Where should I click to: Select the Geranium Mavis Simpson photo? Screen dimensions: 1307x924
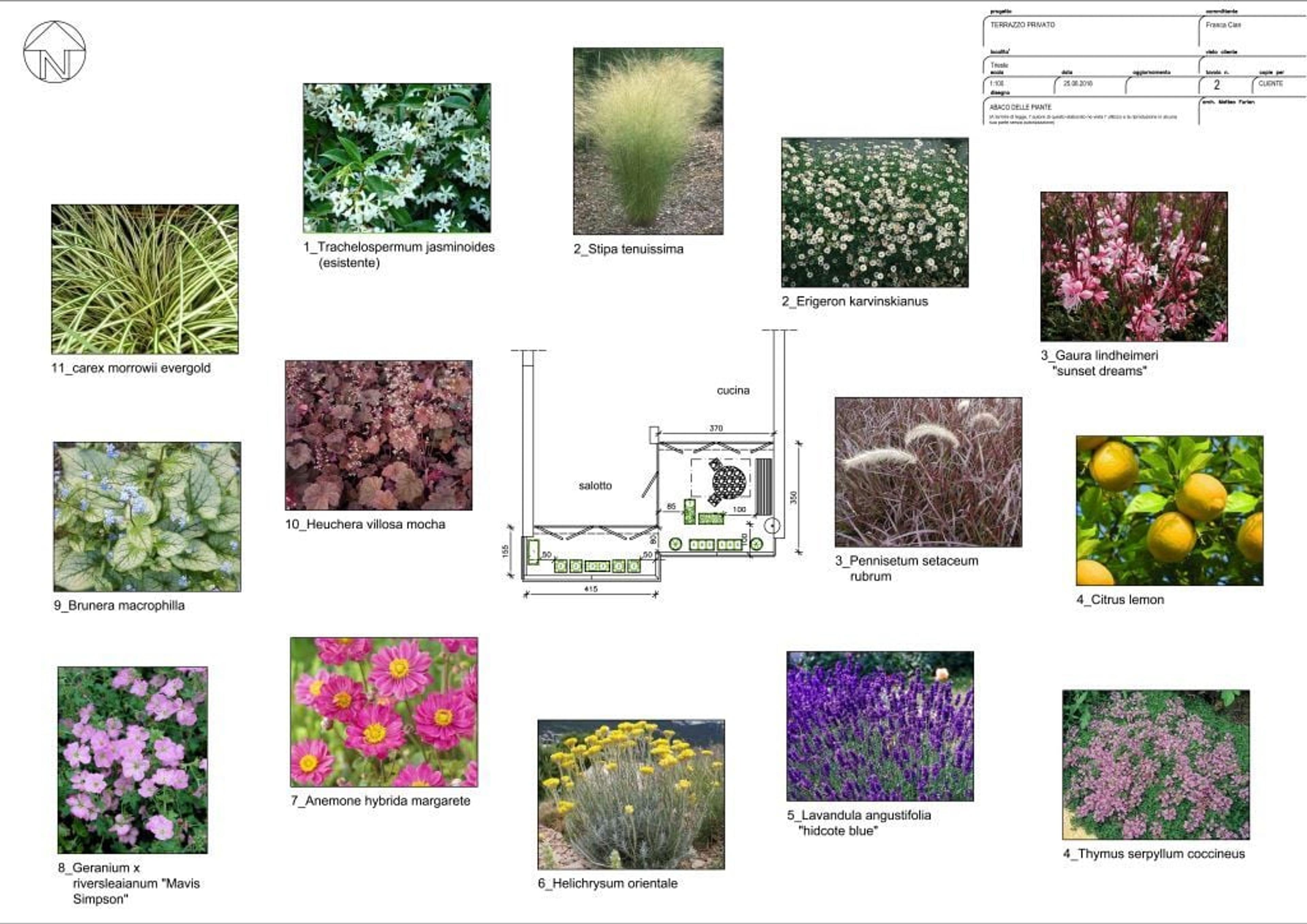(133, 760)
